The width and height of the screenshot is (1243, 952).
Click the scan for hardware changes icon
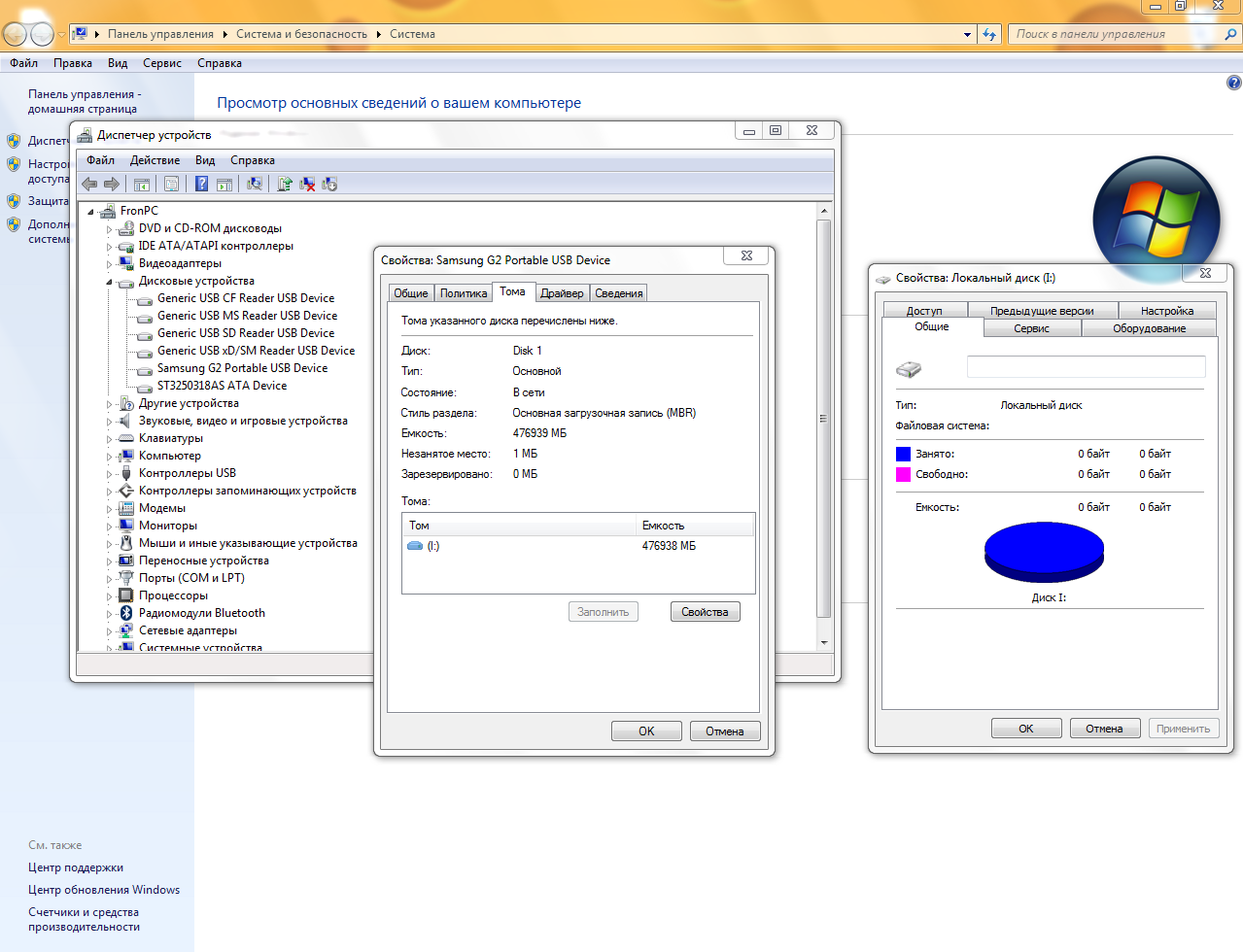coord(255,184)
